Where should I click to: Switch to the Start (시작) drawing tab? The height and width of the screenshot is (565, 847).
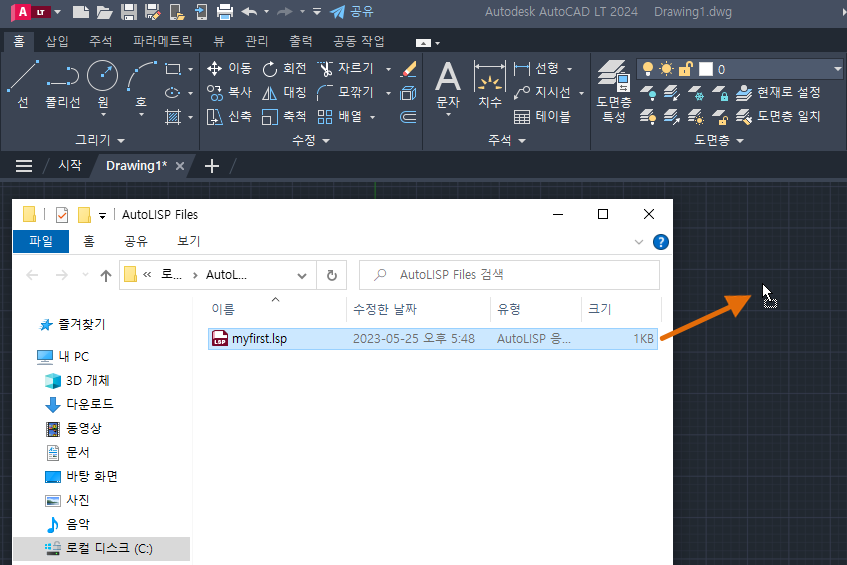(70, 165)
